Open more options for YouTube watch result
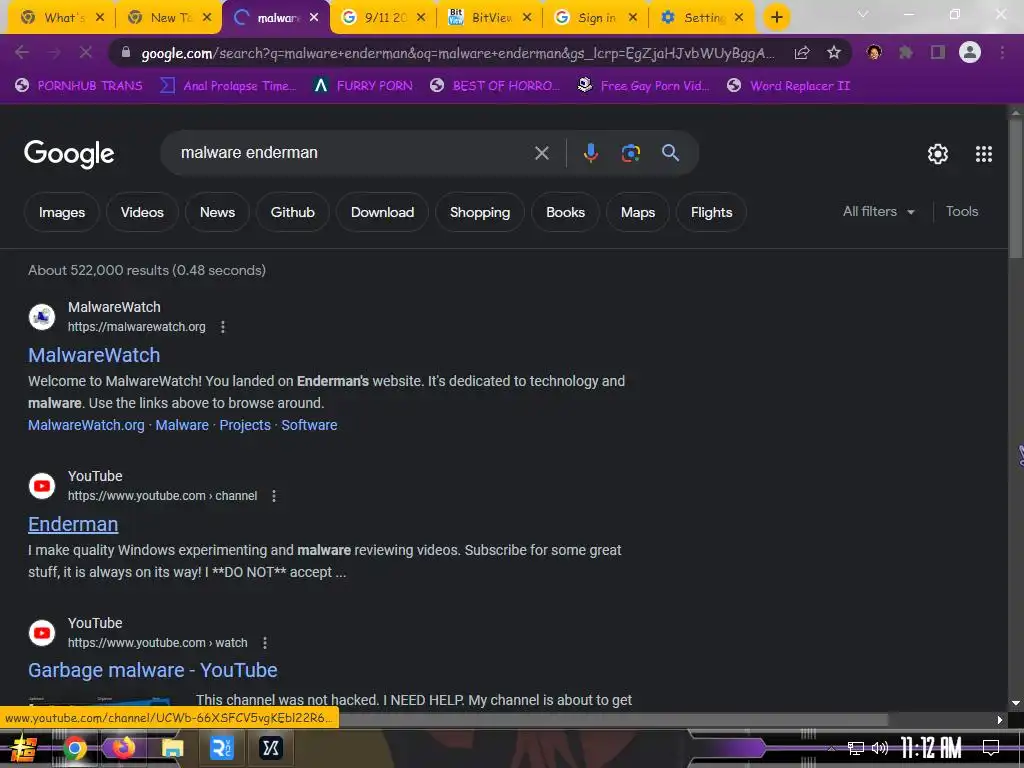The image size is (1024, 768). (264, 643)
